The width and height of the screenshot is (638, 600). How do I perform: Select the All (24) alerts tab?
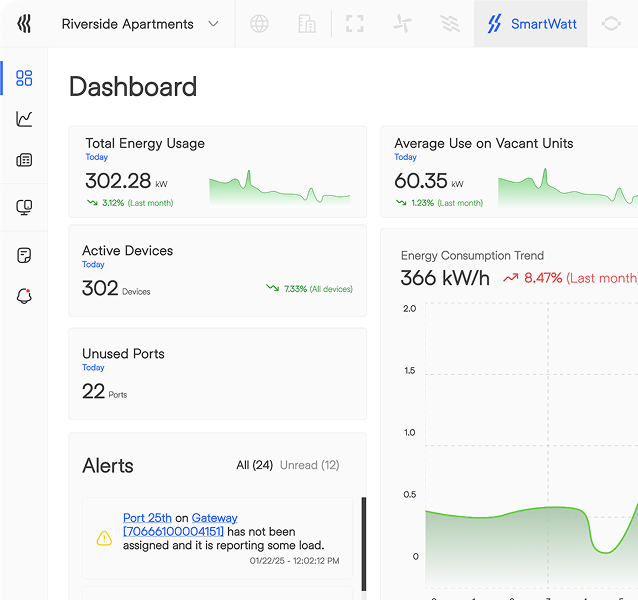(x=254, y=465)
